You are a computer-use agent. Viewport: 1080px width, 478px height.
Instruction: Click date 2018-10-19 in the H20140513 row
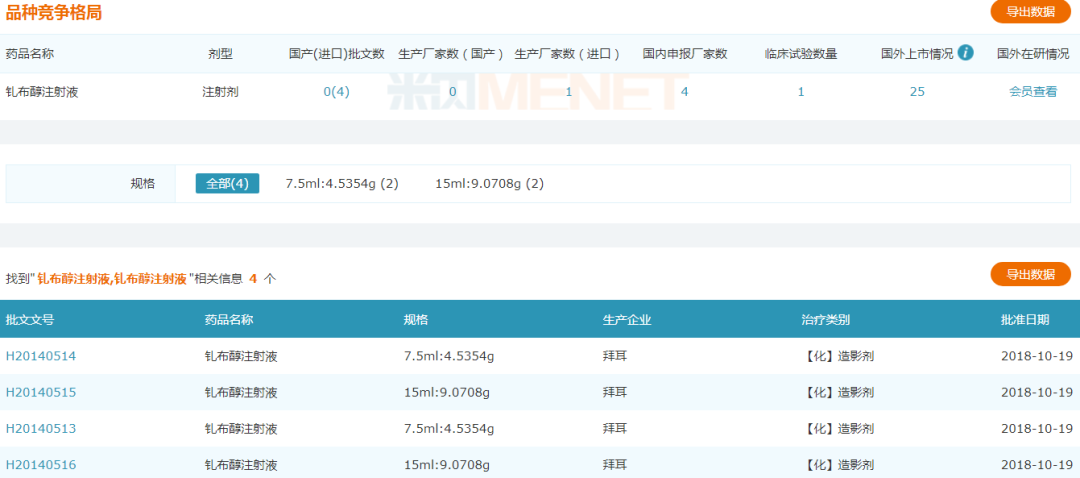tap(1037, 429)
